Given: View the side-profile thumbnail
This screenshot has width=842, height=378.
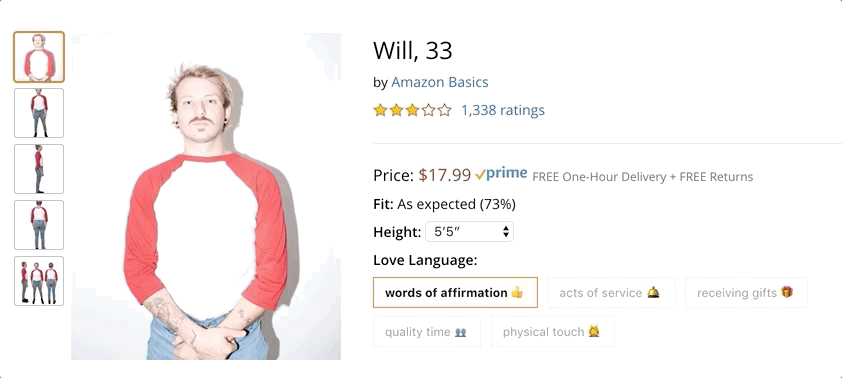Looking at the screenshot, I should 39,169.
